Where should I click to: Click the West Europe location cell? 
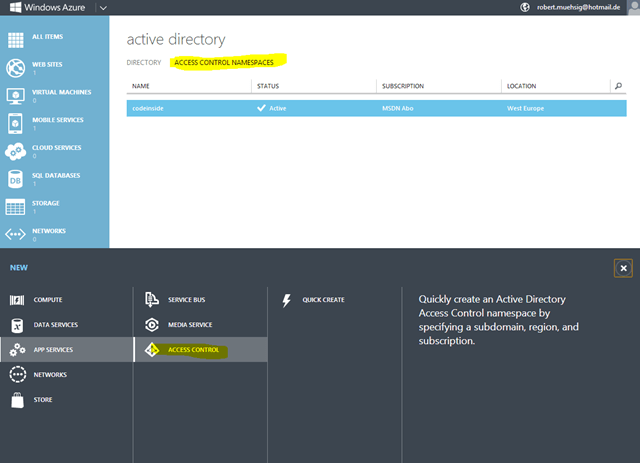click(x=525, y=108)
